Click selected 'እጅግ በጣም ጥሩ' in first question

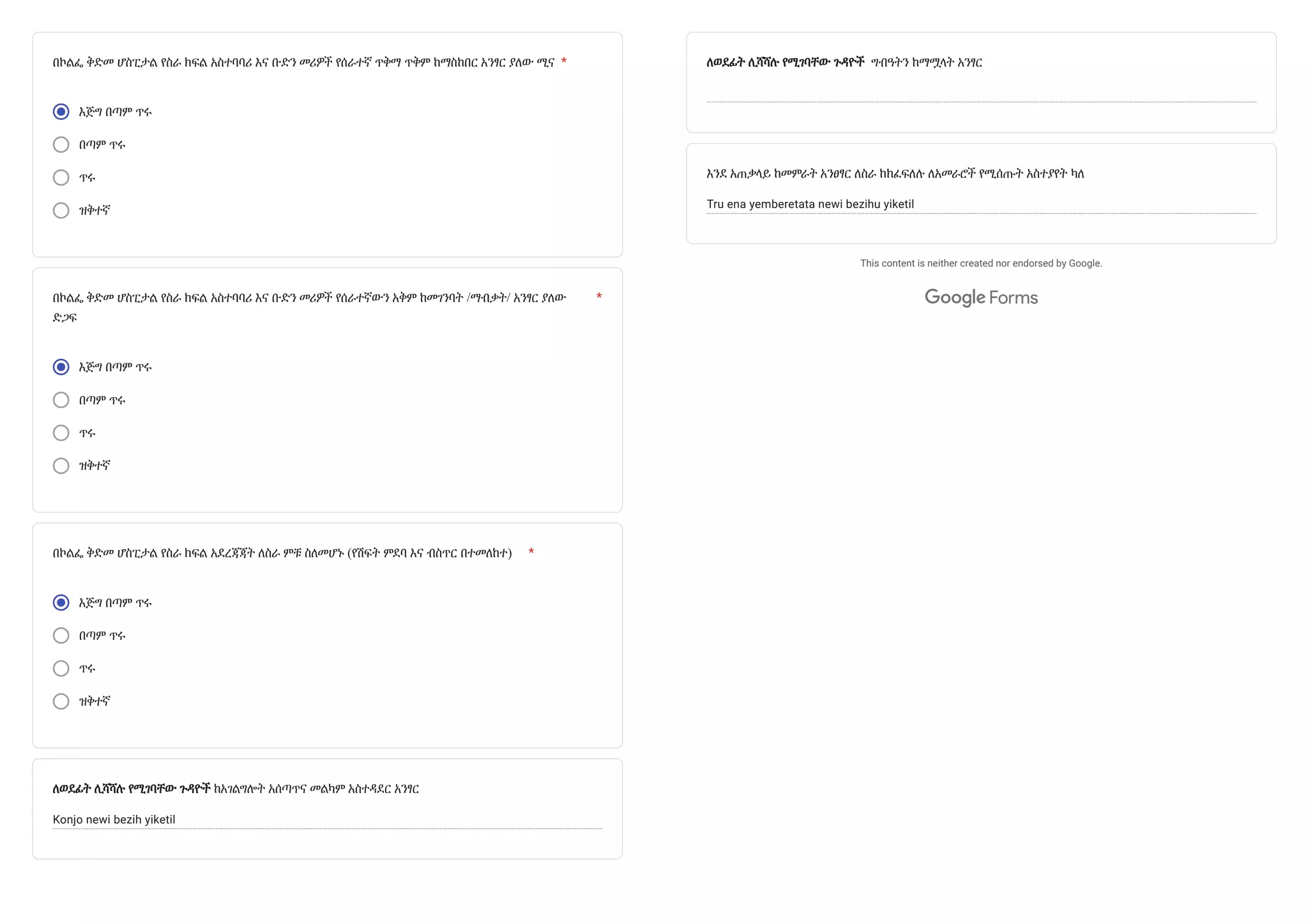(61, 112)
